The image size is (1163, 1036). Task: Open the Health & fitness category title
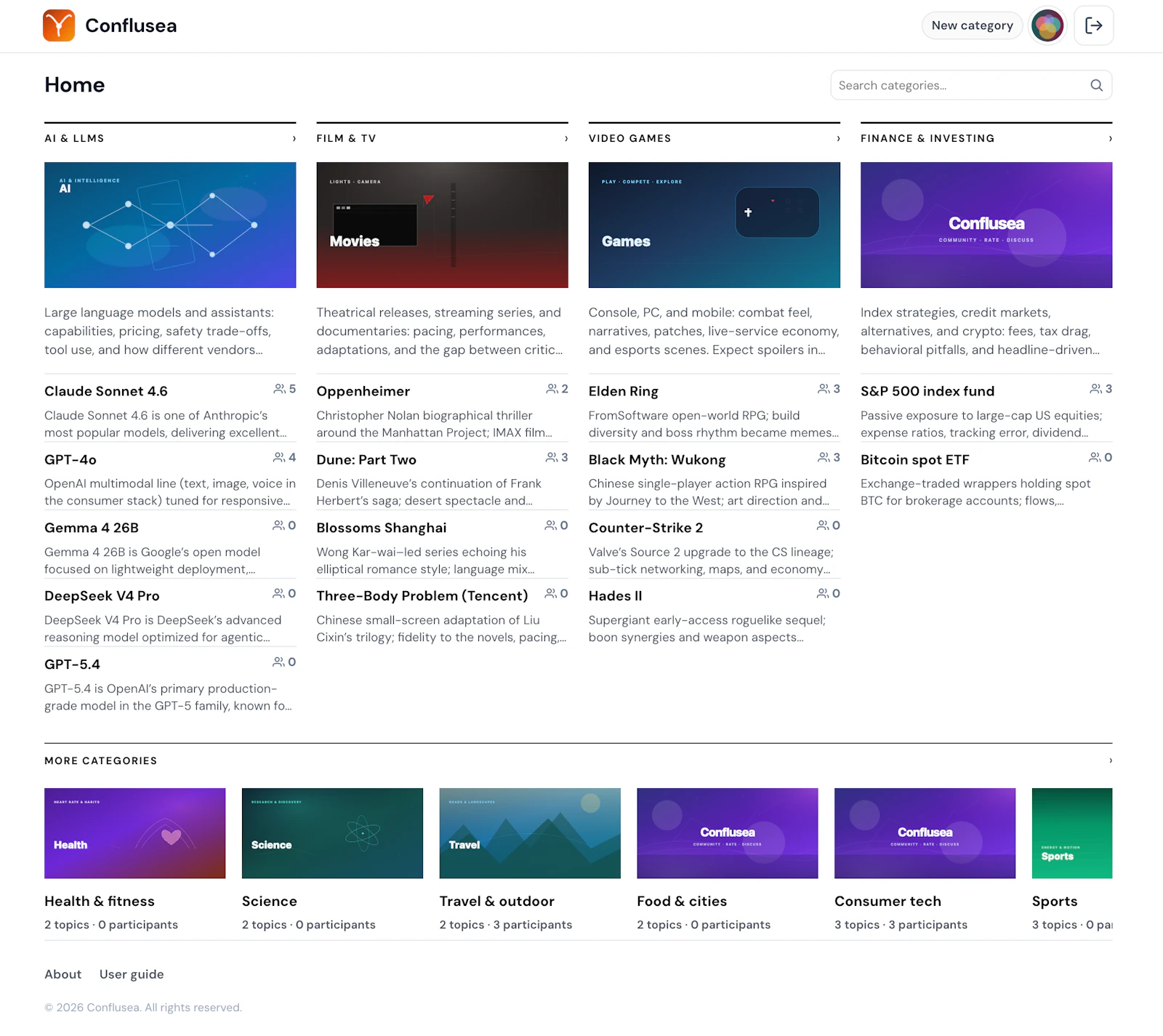(x=100, y=901)
